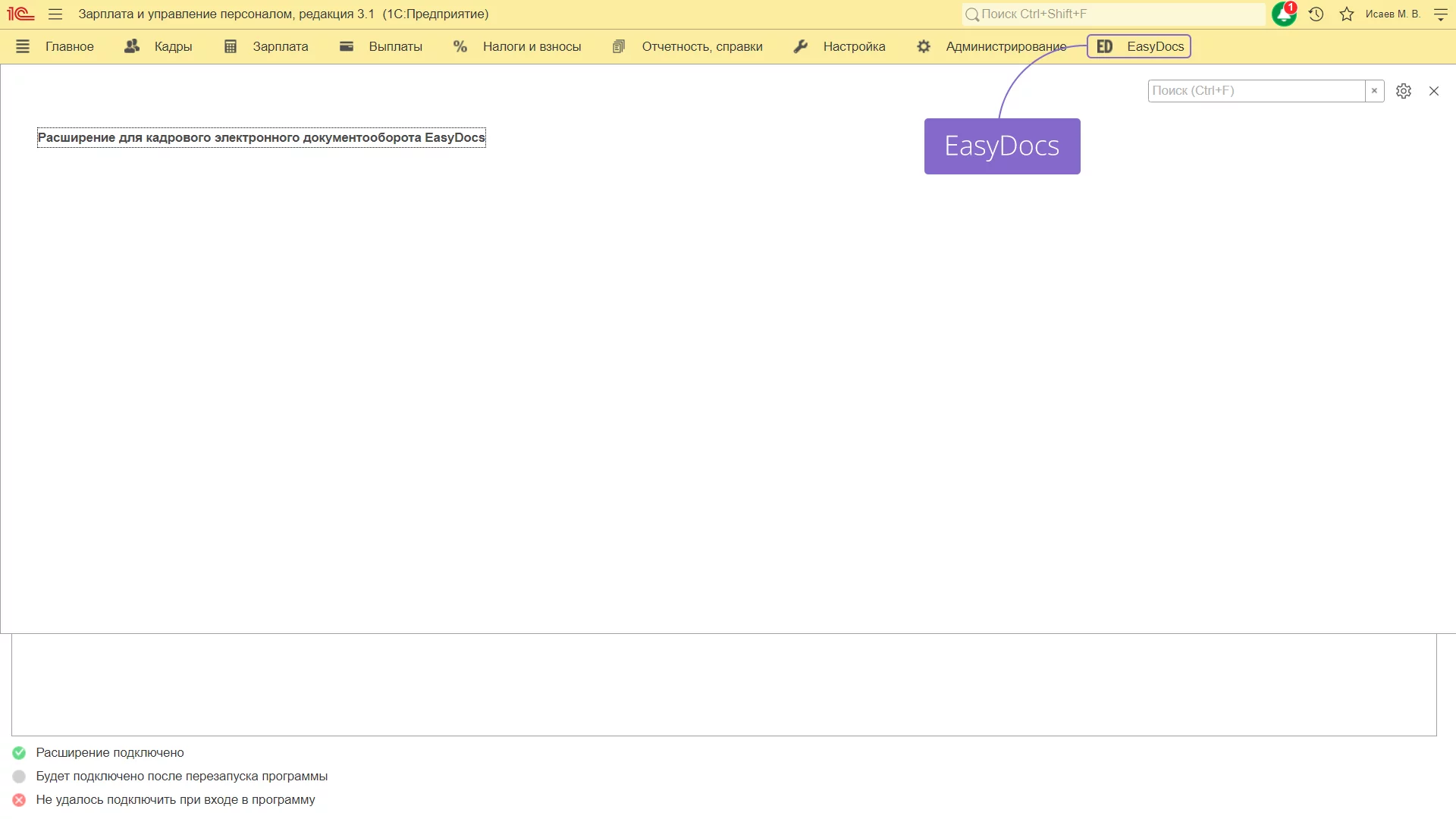The image size is (1456, 819).
Task: Open settings gear beside the search field
Action: click(x=1404, y=91)
